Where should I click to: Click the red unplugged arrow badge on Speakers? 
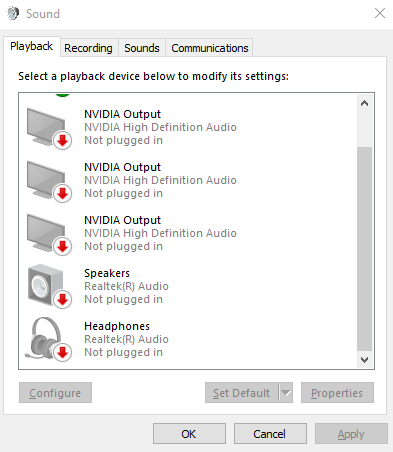(62, 299)
